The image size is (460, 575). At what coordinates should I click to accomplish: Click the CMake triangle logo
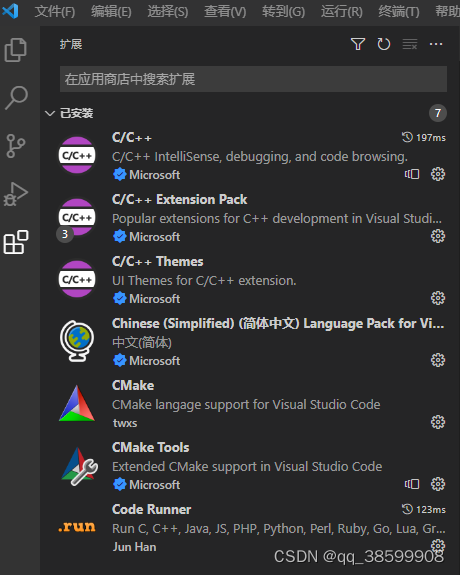pos(77,403)
